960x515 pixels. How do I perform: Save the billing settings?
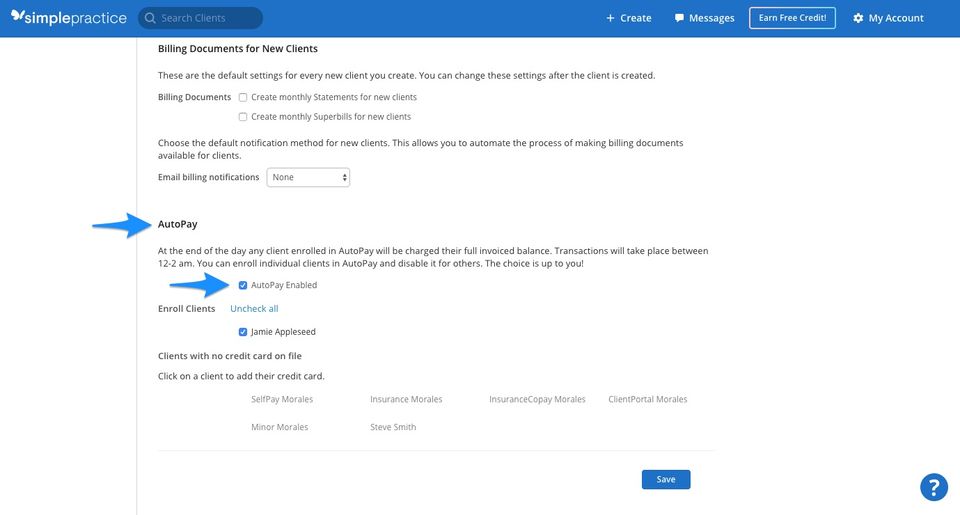(666, 480)
